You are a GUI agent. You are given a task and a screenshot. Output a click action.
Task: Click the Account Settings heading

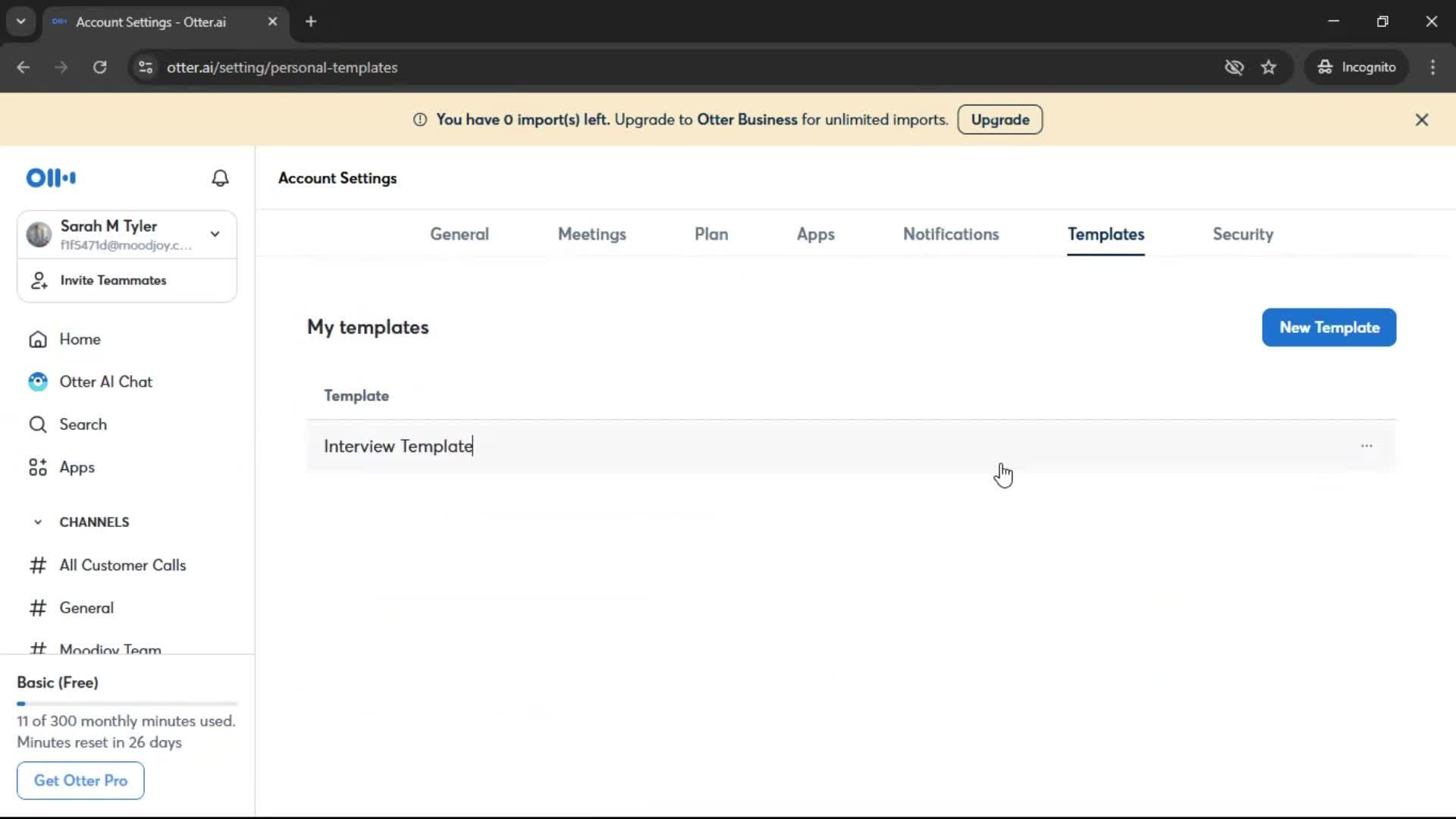pyautogui.click(x=337, y=178)
